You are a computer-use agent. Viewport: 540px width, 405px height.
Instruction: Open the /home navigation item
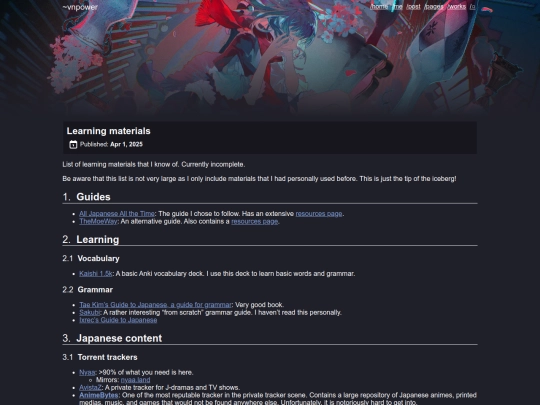[379, 7]
